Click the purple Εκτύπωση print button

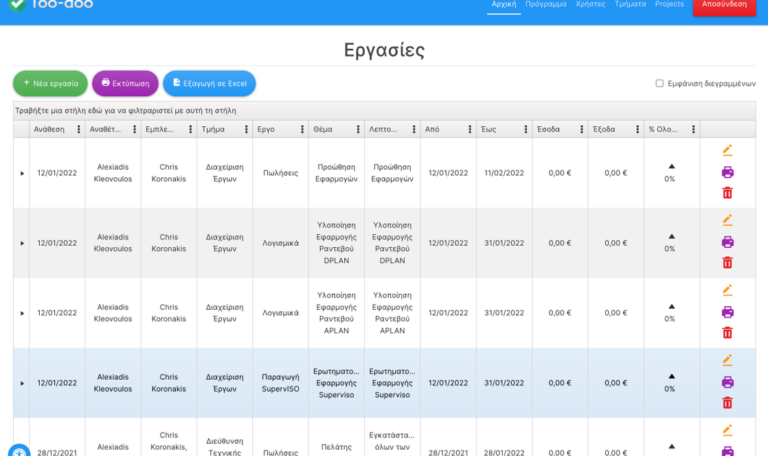pyautogui.click(x=125, y=84)
